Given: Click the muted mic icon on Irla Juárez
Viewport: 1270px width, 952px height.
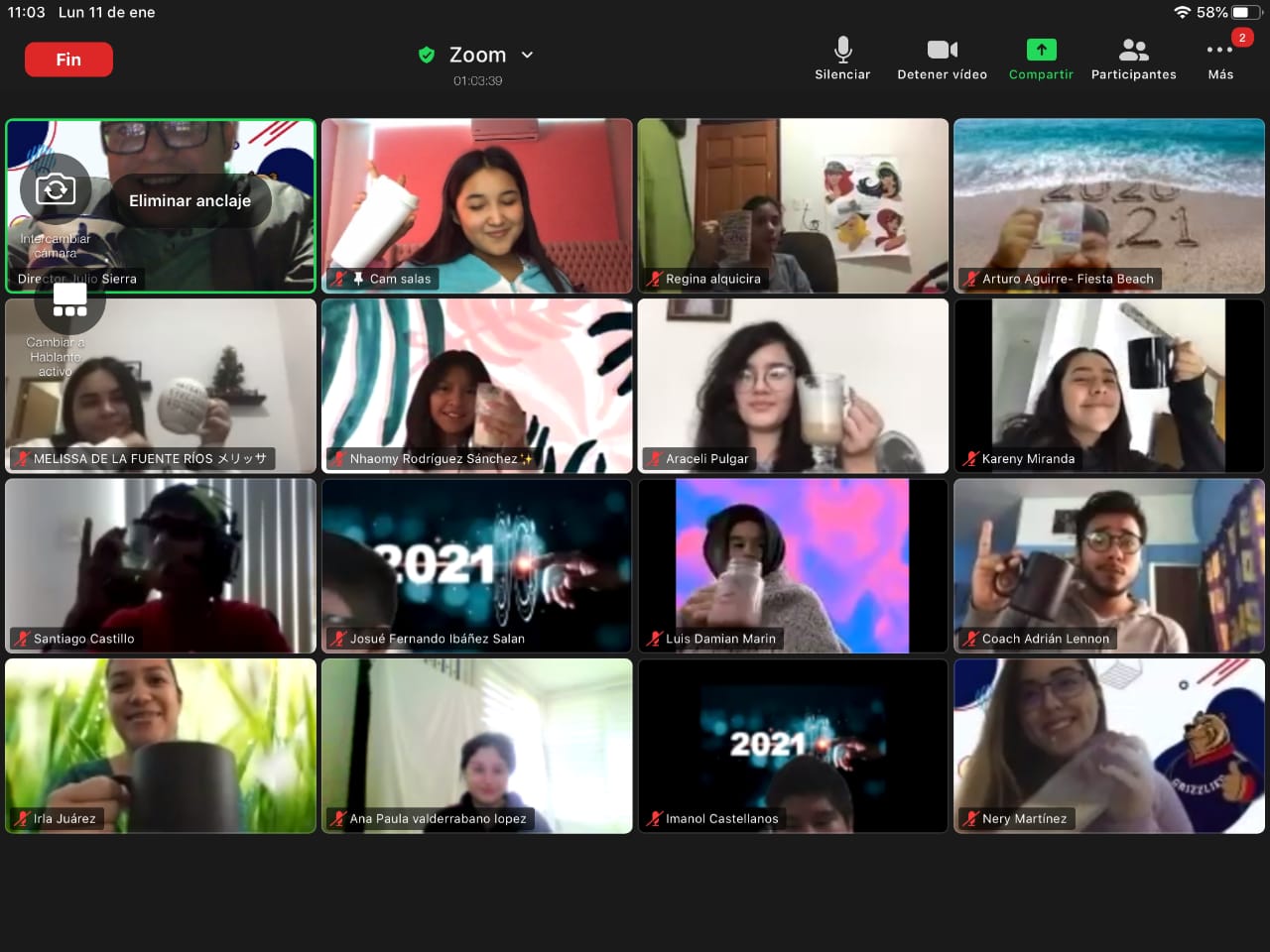Looking at the screenshot, I should 22,818.
